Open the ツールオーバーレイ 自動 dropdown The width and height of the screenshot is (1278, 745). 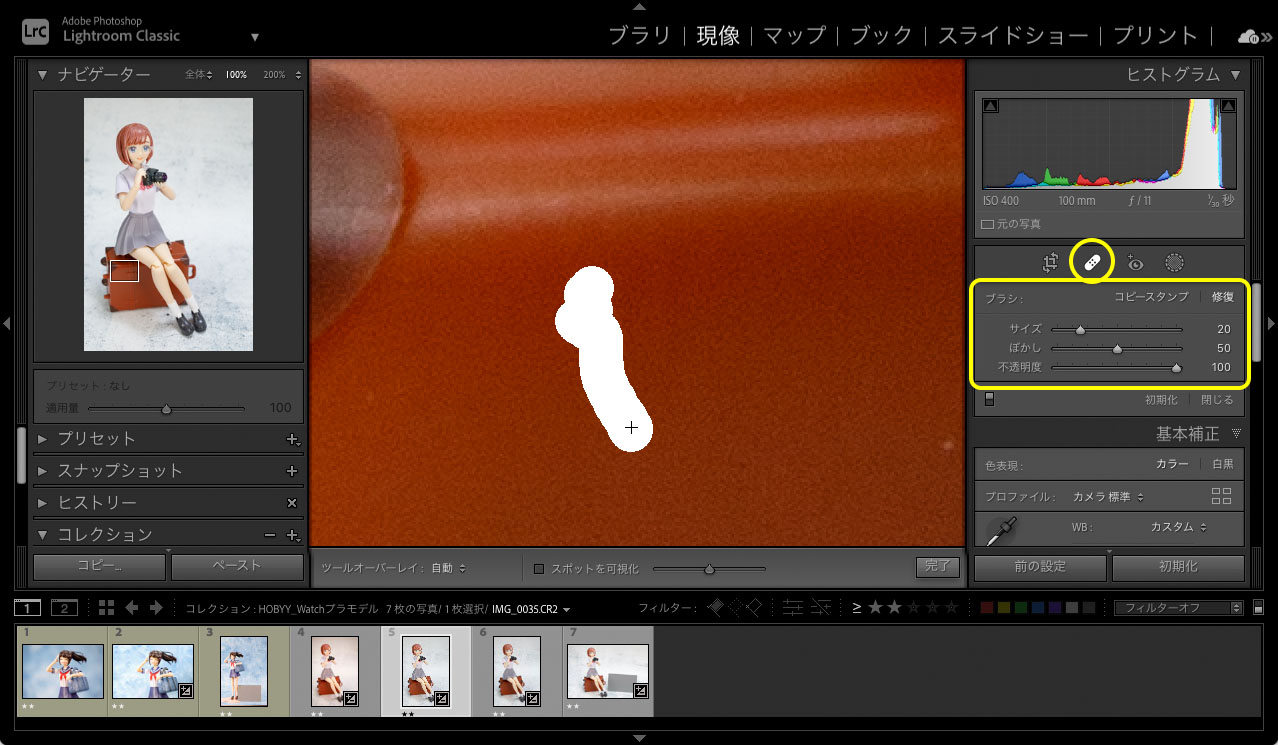[449, 568]
